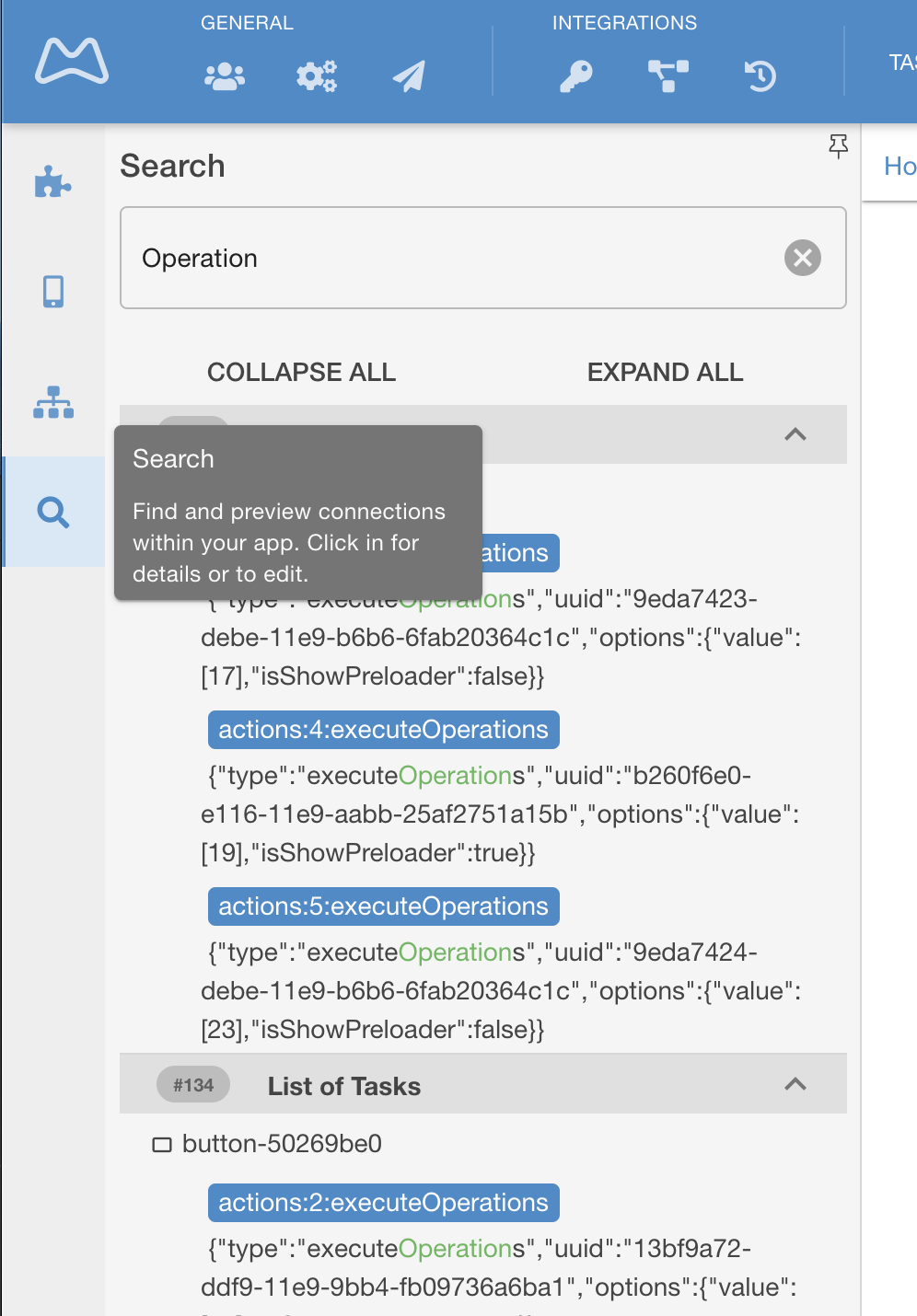This screenshot has height=1316, width=917.
Task: Open the actions:5:executeOperations tag
Action: click(384, 906)
